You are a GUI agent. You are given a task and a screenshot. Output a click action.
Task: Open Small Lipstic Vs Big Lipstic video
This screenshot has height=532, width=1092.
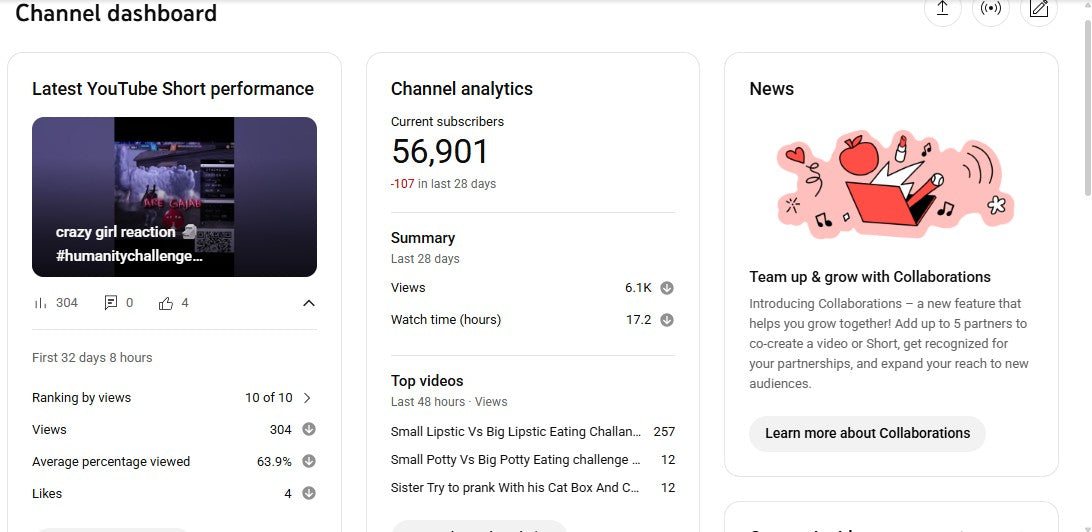click(x=515, y=432)
